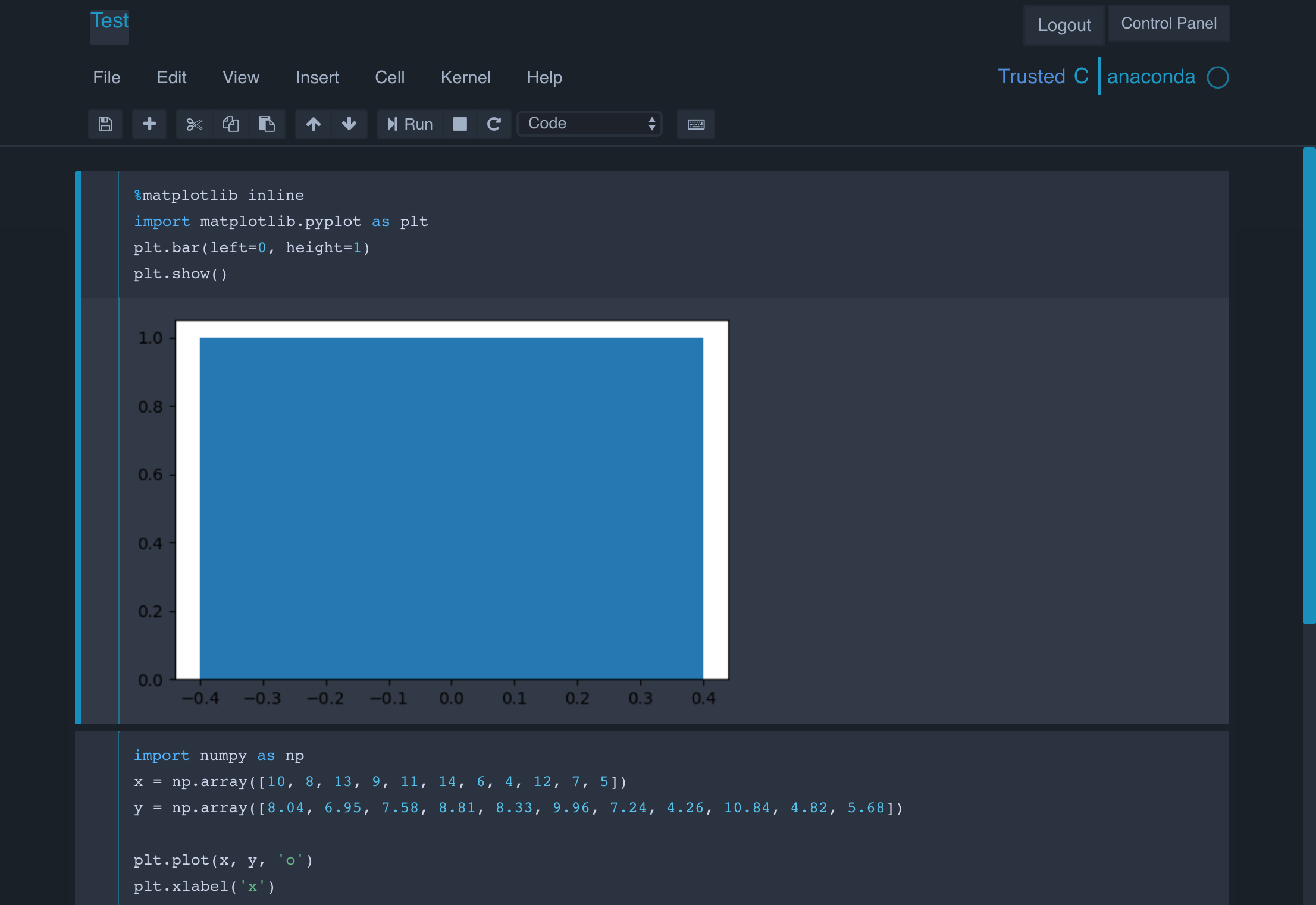1316x905 pixels.
Task: Click the first cell's 'plt.show()' line
Action: [181, 274]
